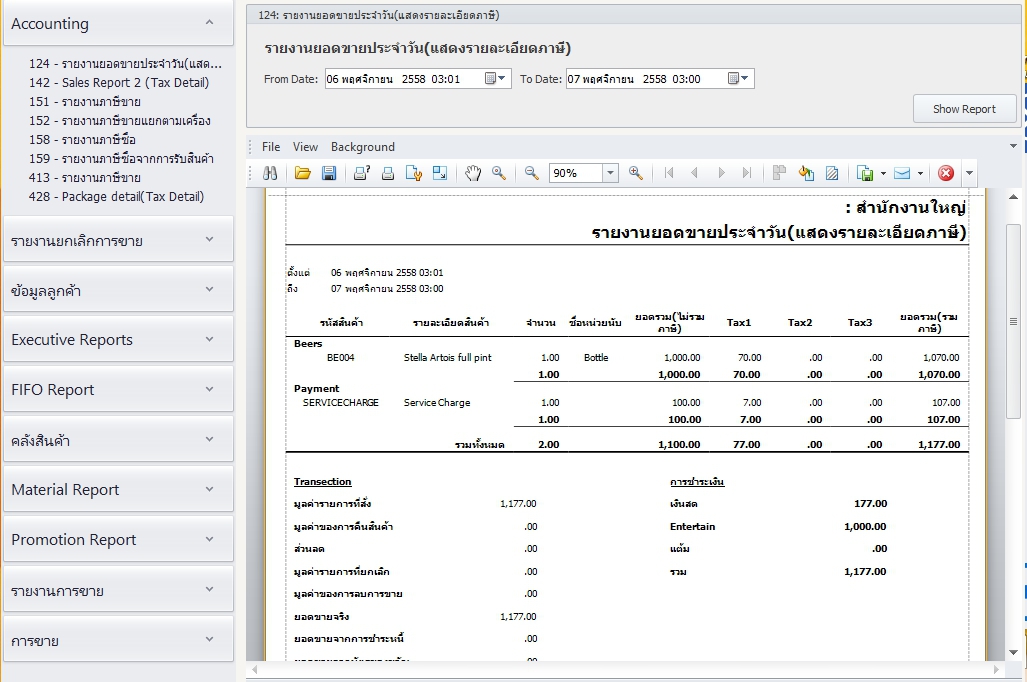Click the Zoom In magnifier icon
Viewport: 1027px width, 682px height.
pos(635,173)
